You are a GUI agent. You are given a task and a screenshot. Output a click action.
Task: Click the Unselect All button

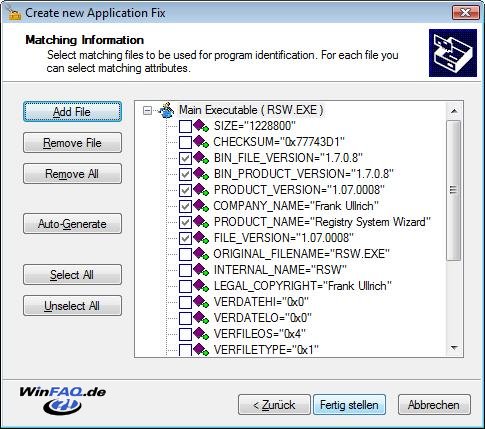click(72, 306)
